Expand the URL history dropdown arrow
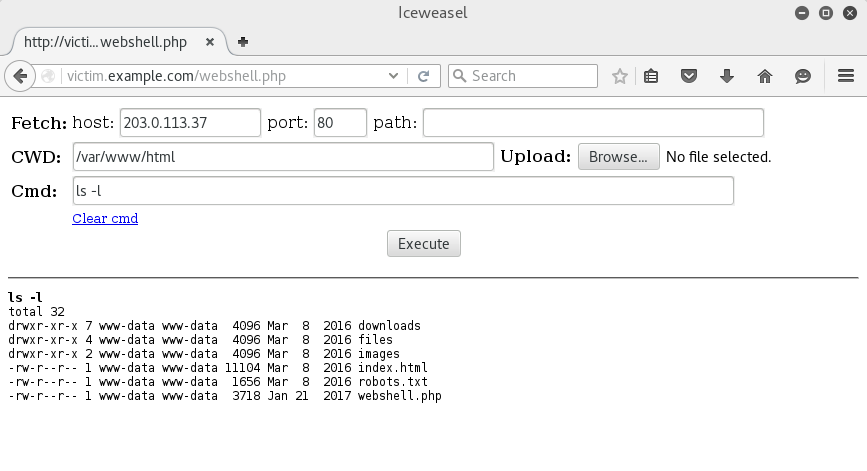This screenshot has height=471, width=867. pyautogui.click(x=393, y=76)
